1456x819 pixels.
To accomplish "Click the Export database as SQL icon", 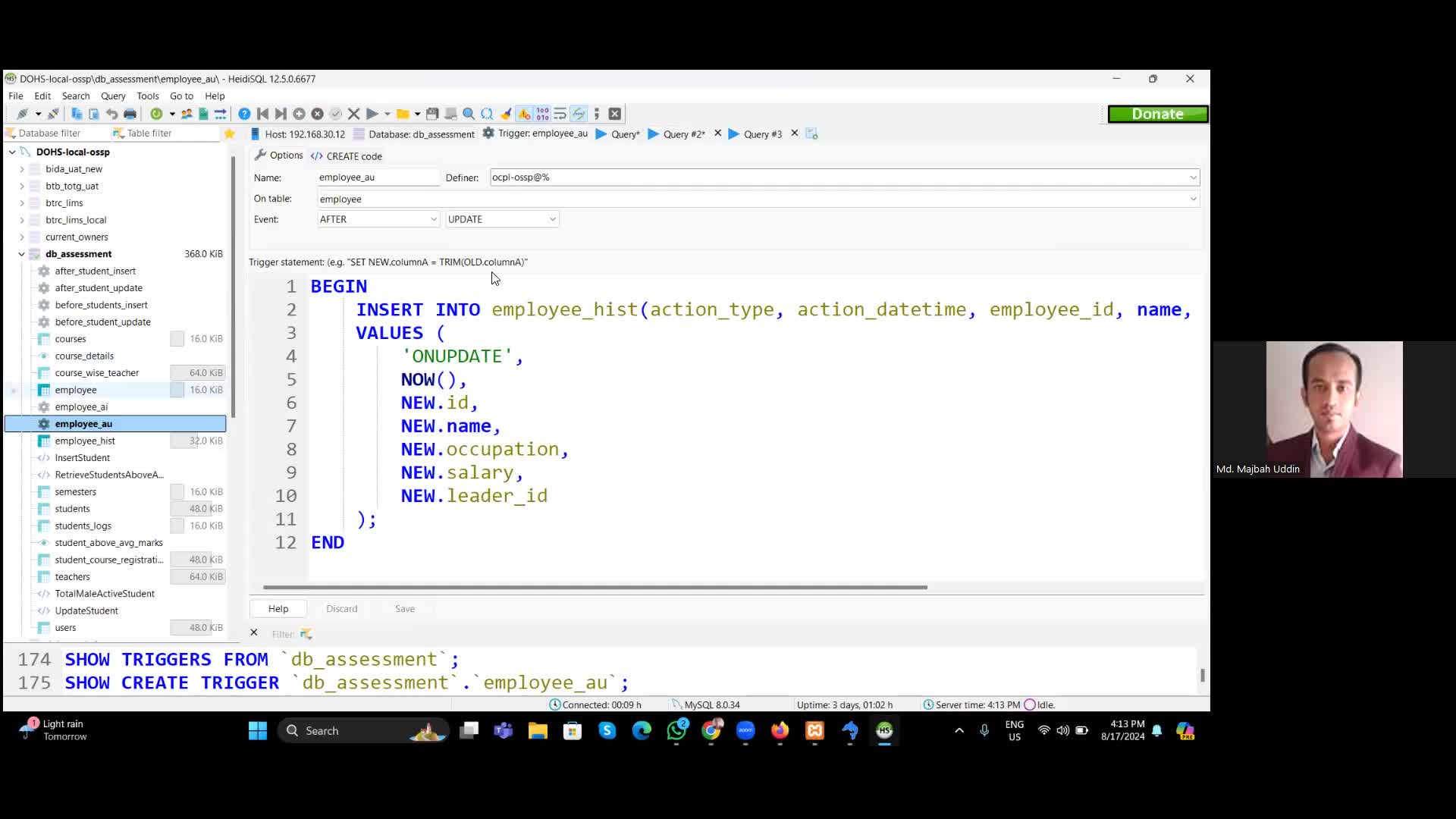I will [203, 114].
